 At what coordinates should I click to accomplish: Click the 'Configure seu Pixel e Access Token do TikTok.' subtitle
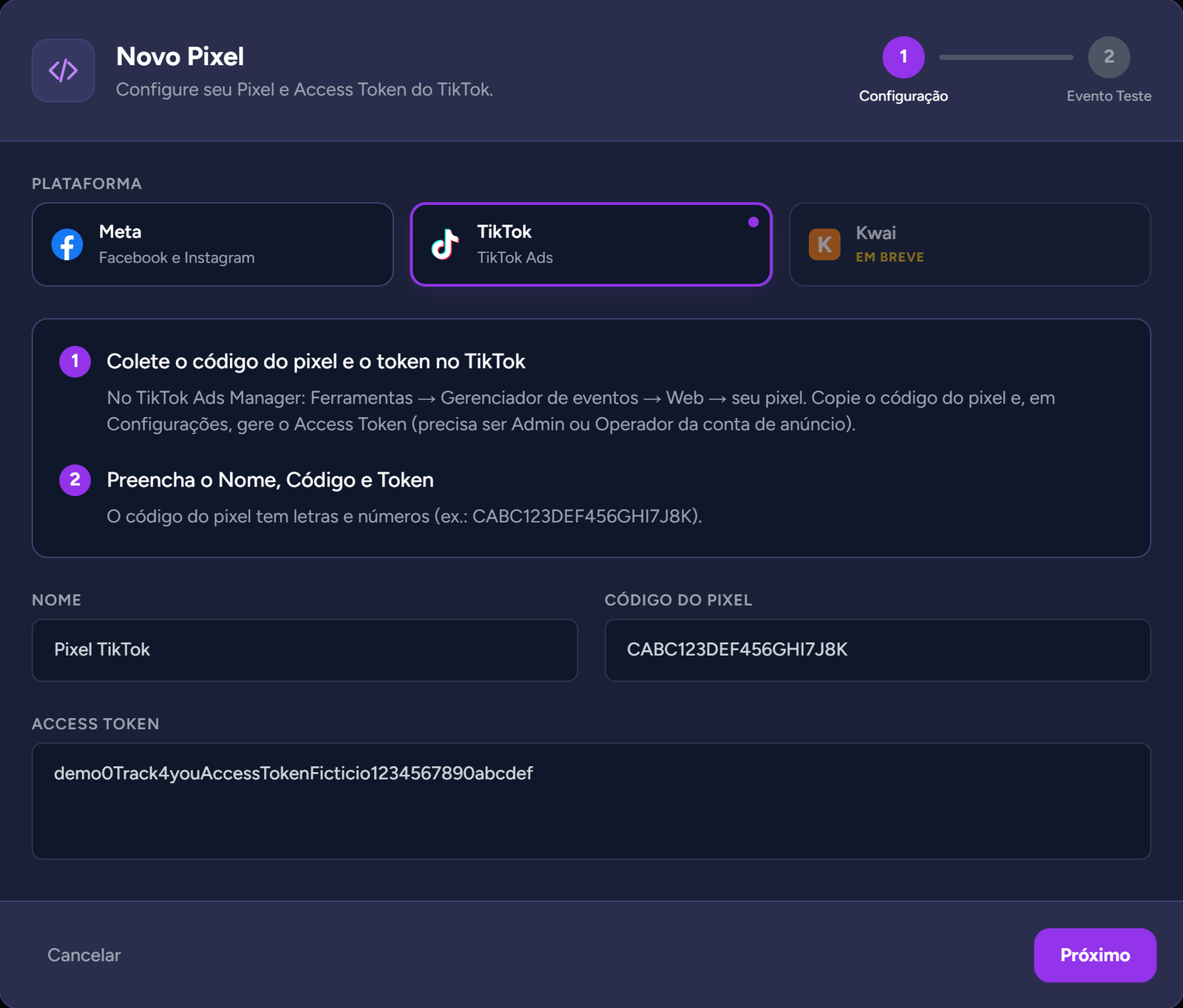[305, 89]
